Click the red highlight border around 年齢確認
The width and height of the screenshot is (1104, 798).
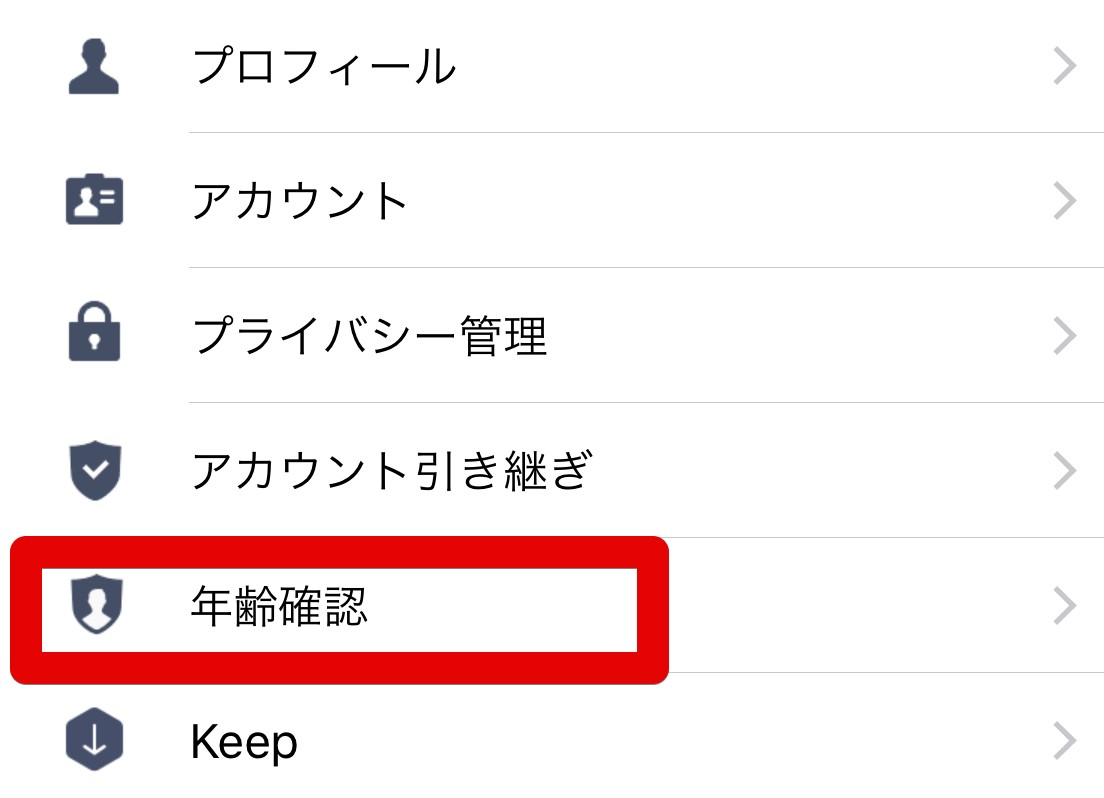tap(340, 668)
